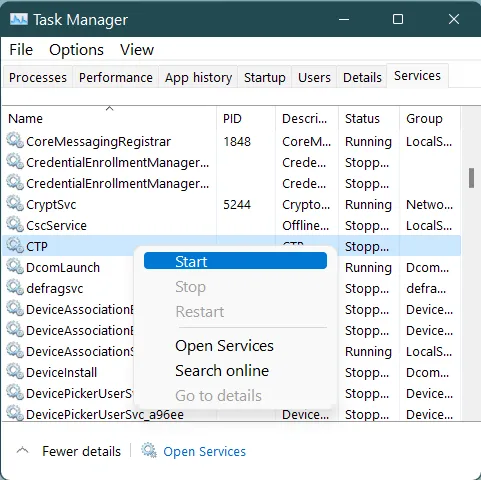481x480 pixels.
Task: Click PID value 5244
Action: (x=237, y=204)
